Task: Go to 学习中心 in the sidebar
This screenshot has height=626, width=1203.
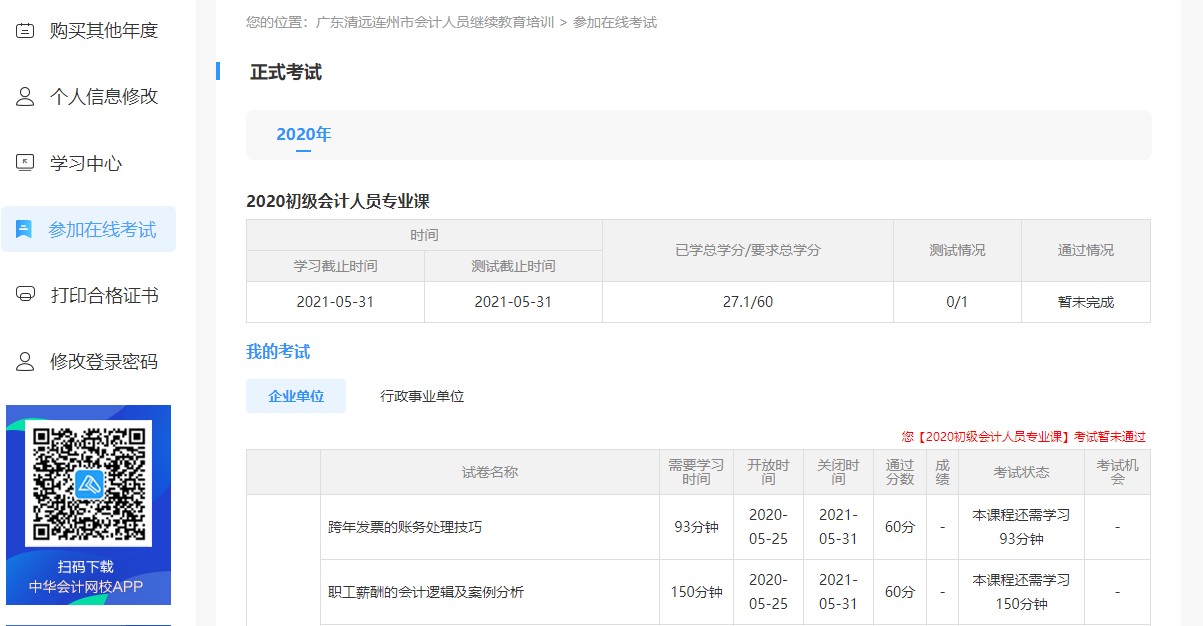Action: click(88, 163)
